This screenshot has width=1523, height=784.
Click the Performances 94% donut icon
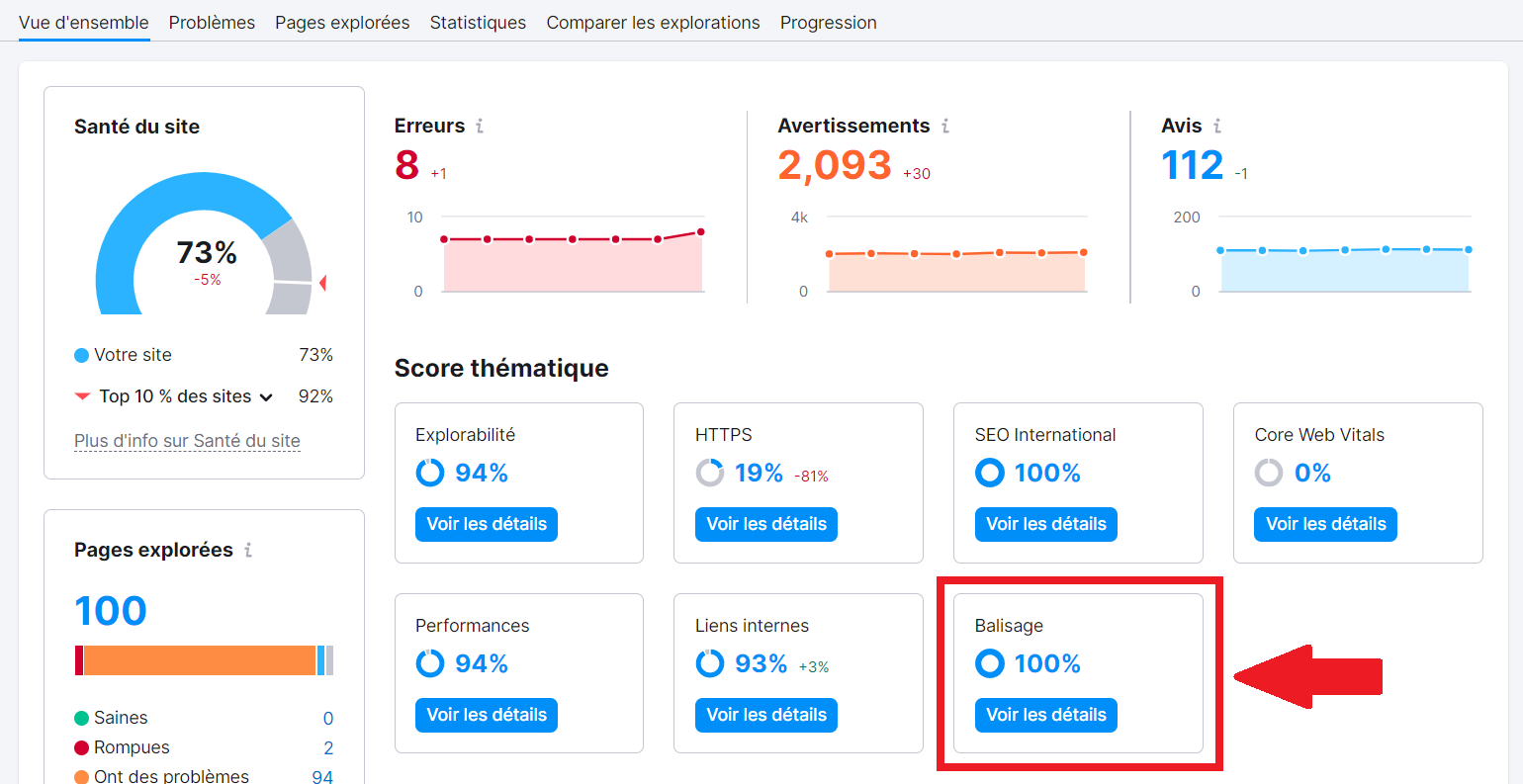pyautogui.click(x=430, y=663)
